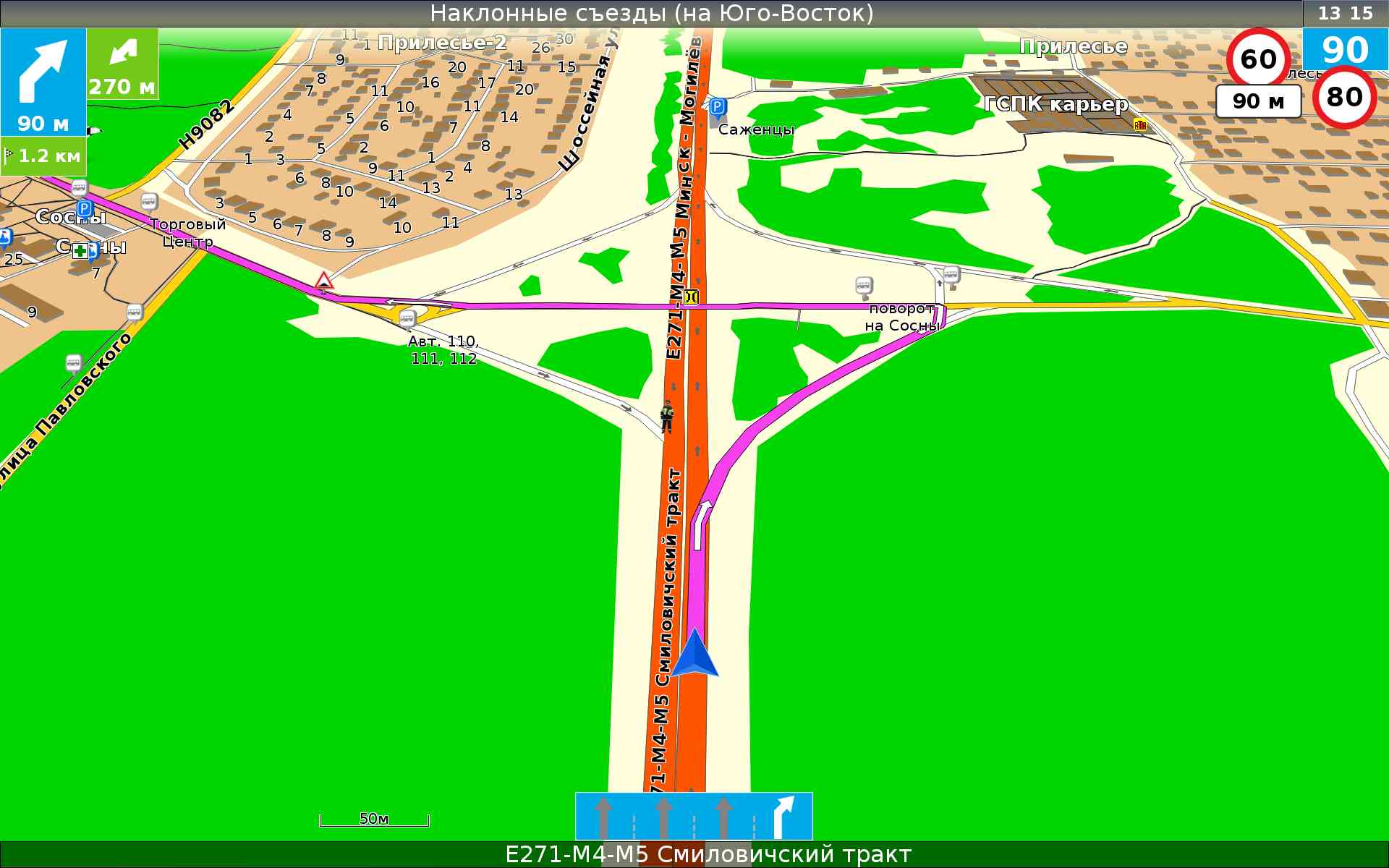Tap the green 270 m second maneuver icon
The height and width of the screenshot is (868, 1389).
[x=122, y=64]
